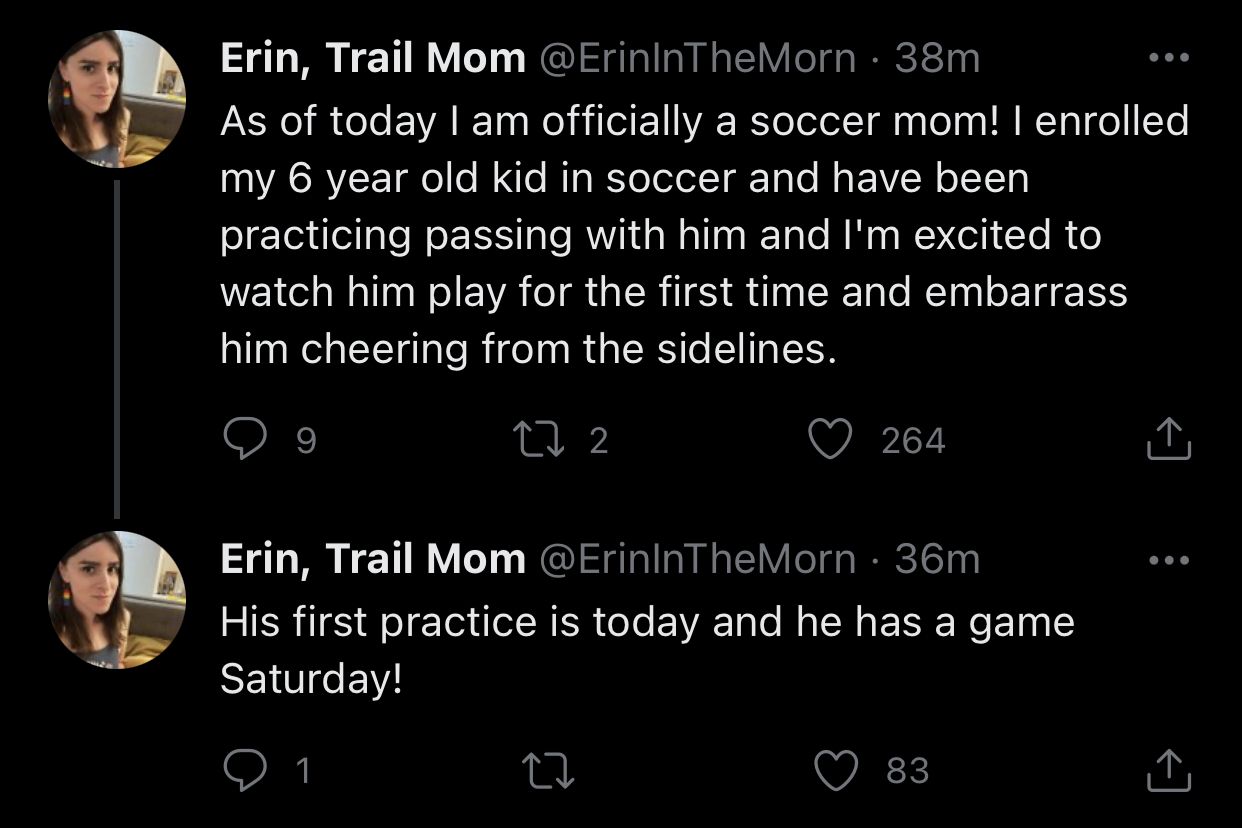Open the 38m timestamp link

[x=937, y=59]
